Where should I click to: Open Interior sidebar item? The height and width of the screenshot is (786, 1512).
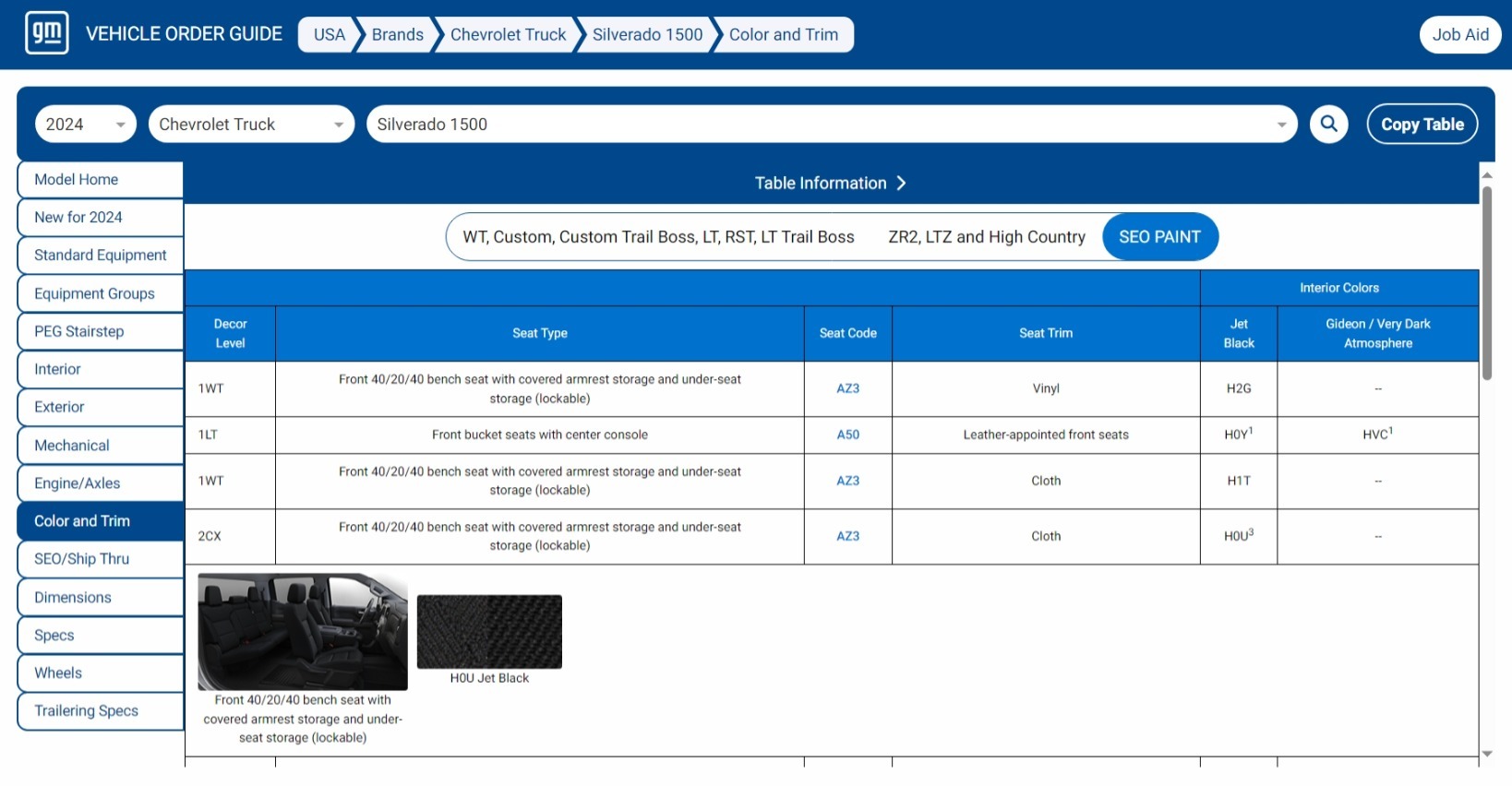pos(101,369)
